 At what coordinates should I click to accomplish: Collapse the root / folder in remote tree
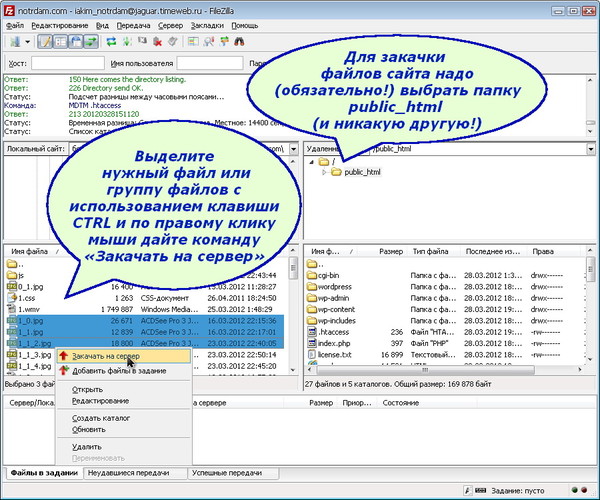[x=311, y=161]
